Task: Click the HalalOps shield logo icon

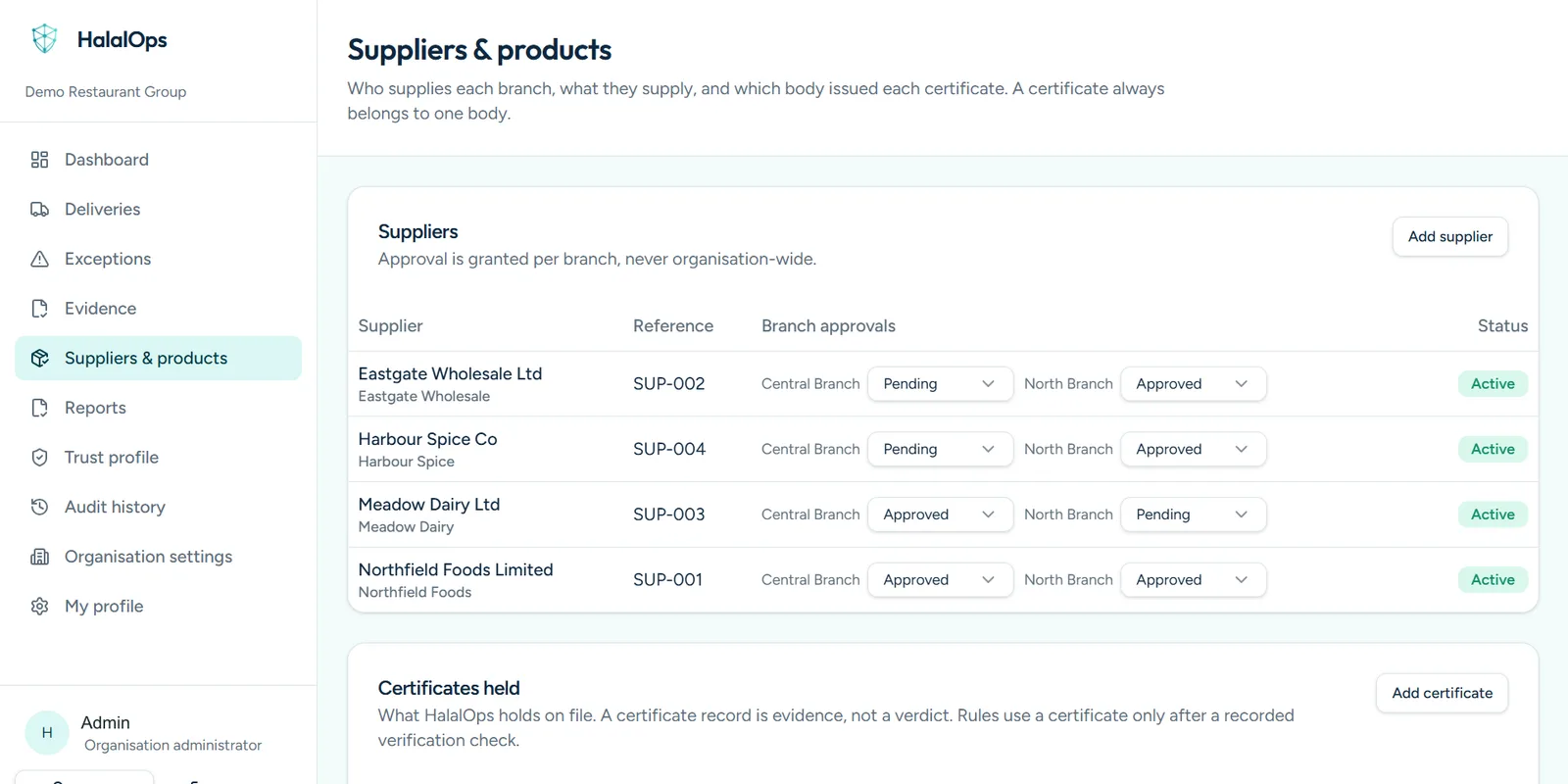Action: click(44, 39)
